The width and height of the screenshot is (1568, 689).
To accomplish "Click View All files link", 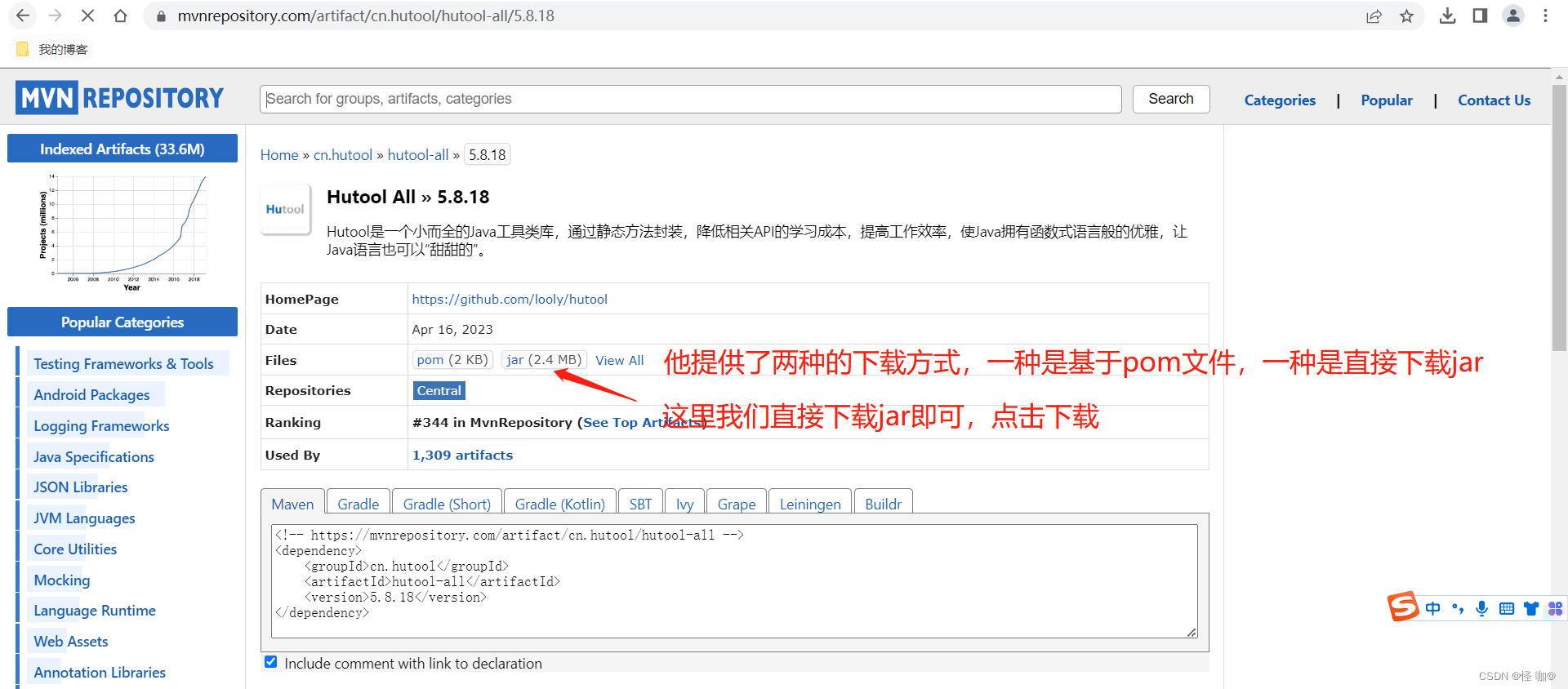I will pos(620,360).
